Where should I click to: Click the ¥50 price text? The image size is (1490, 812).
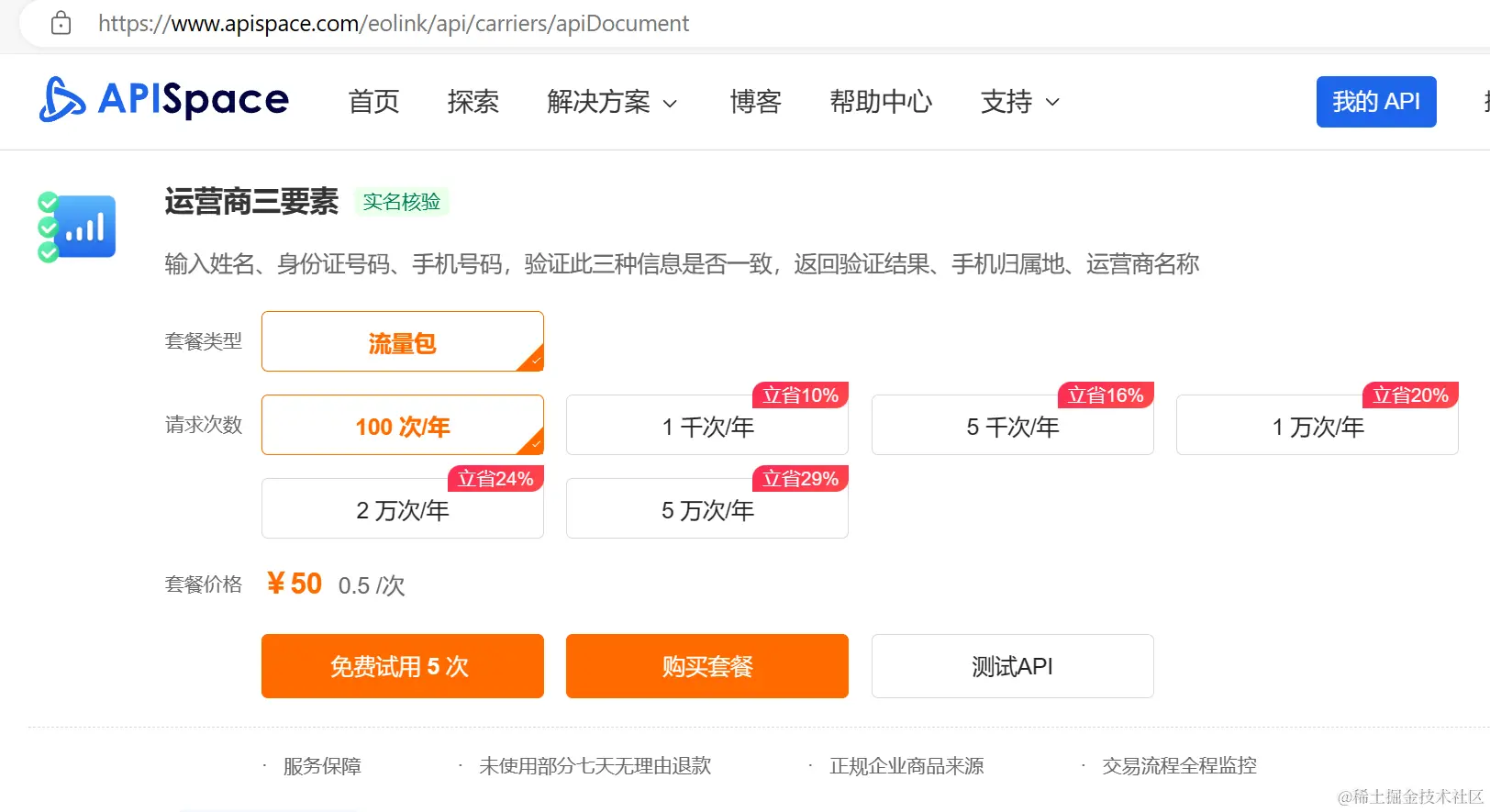(x=295, y=584)
